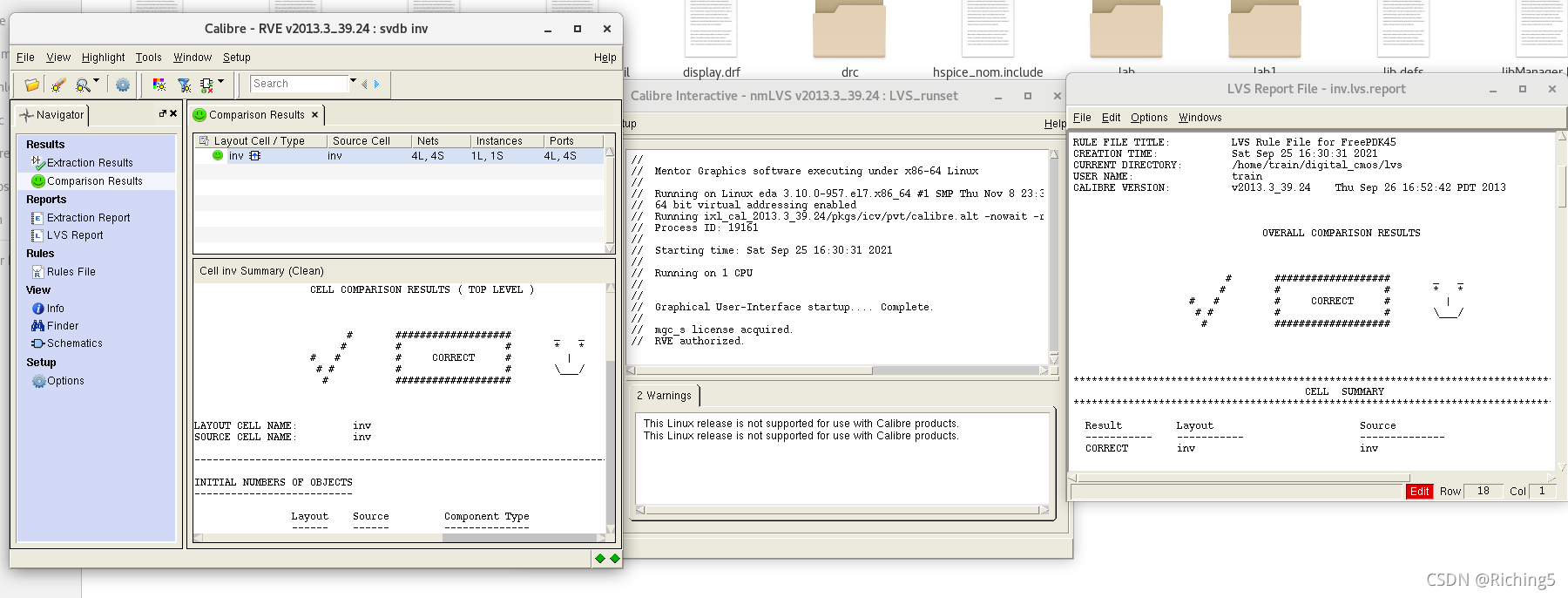The width and height of the screenshot is (1568, 598).
Task: Expand the cell check/uncheck dropdown arrow
Action: (221, 81)
